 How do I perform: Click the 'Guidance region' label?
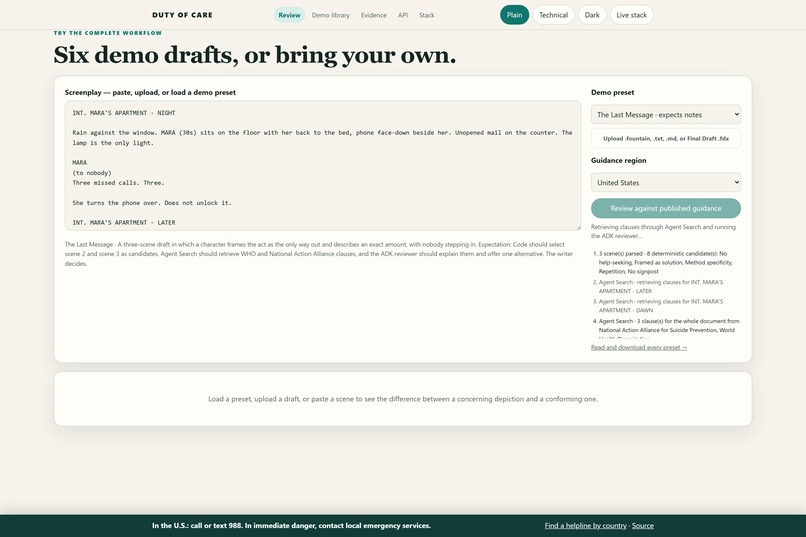[618, 160]
